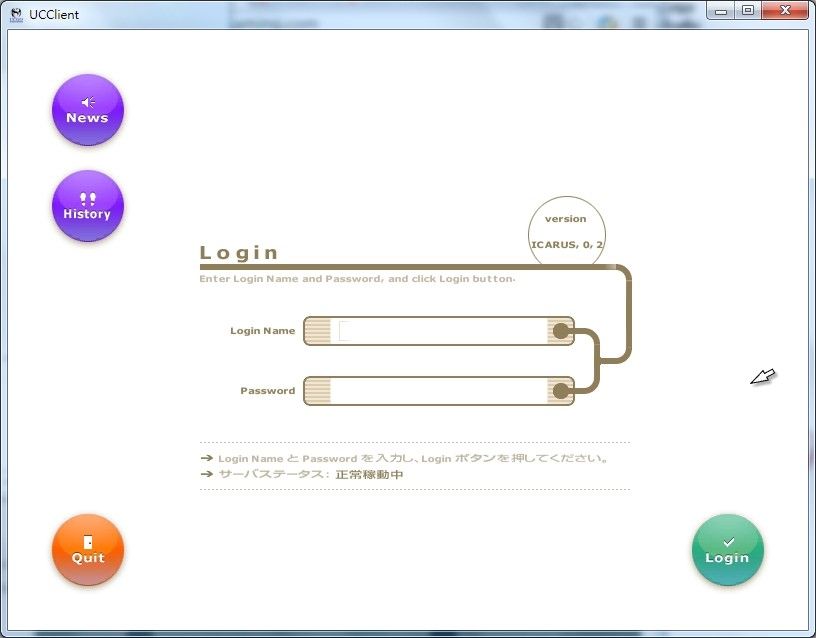Image resolution: width=816 pixels, height=638 pixels.
Task: Click the version ICARUS circle badge
Action: pyautogui.click(x=566, y=233)
